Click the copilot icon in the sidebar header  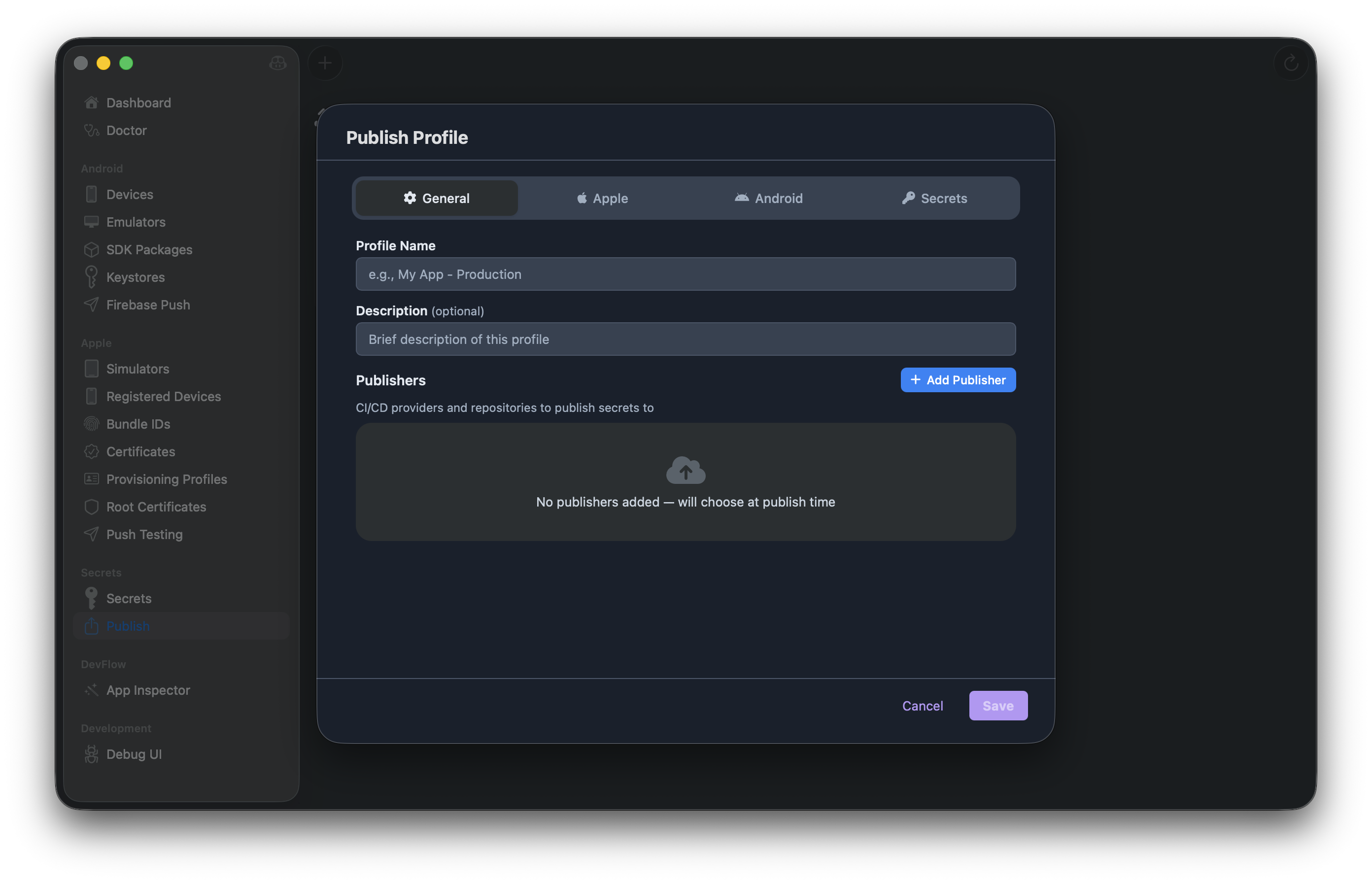pyautogui.click(x=277, y=63)
